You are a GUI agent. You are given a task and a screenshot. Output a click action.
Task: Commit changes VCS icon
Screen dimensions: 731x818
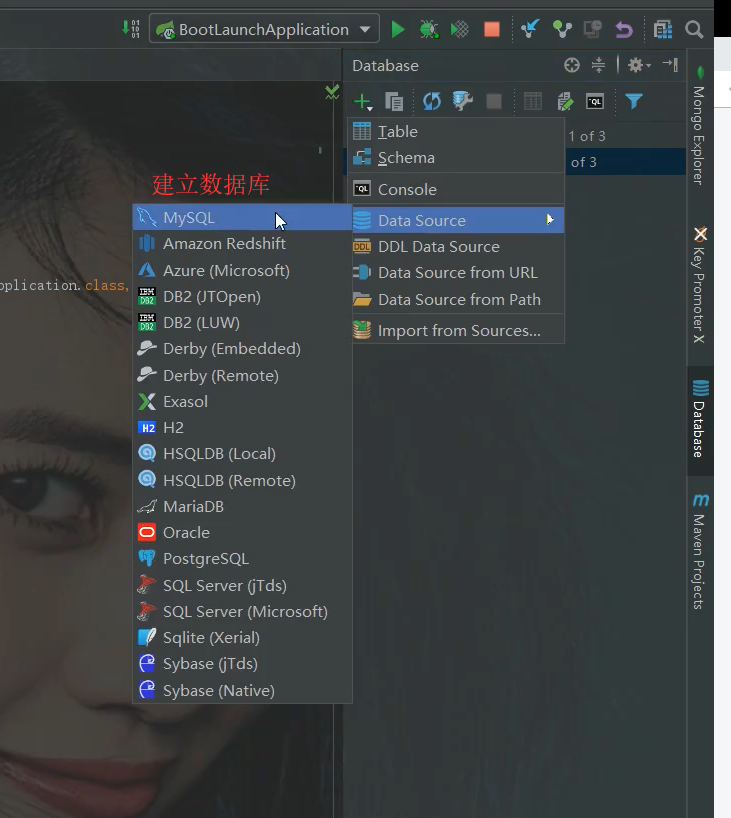click(x=562, y=30)
